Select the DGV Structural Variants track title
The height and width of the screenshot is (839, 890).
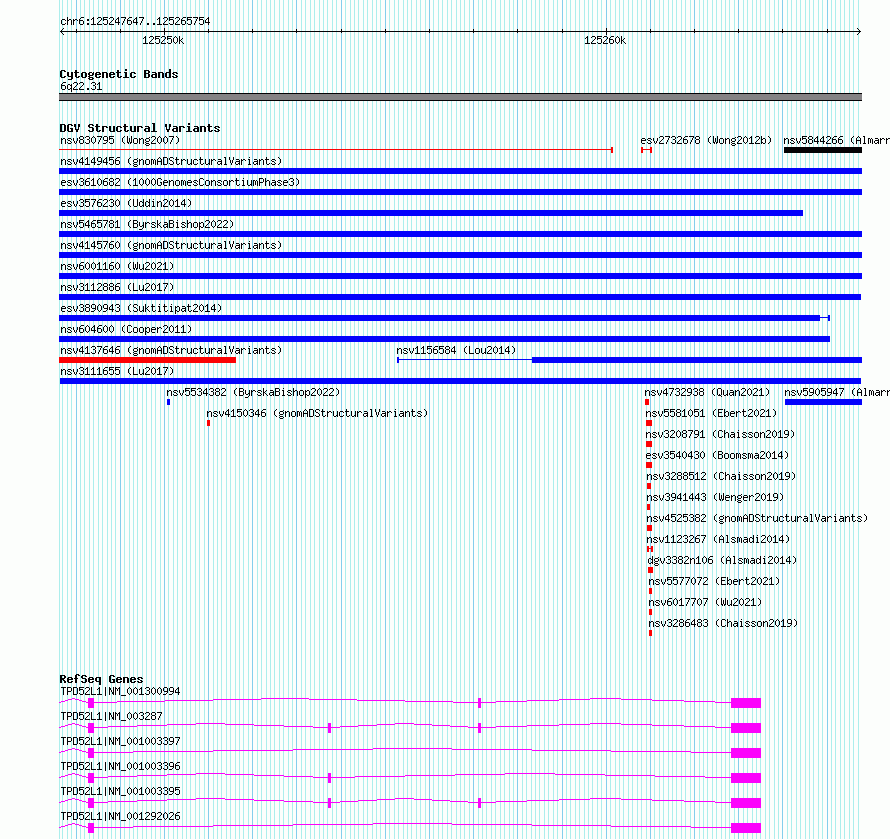140,128
